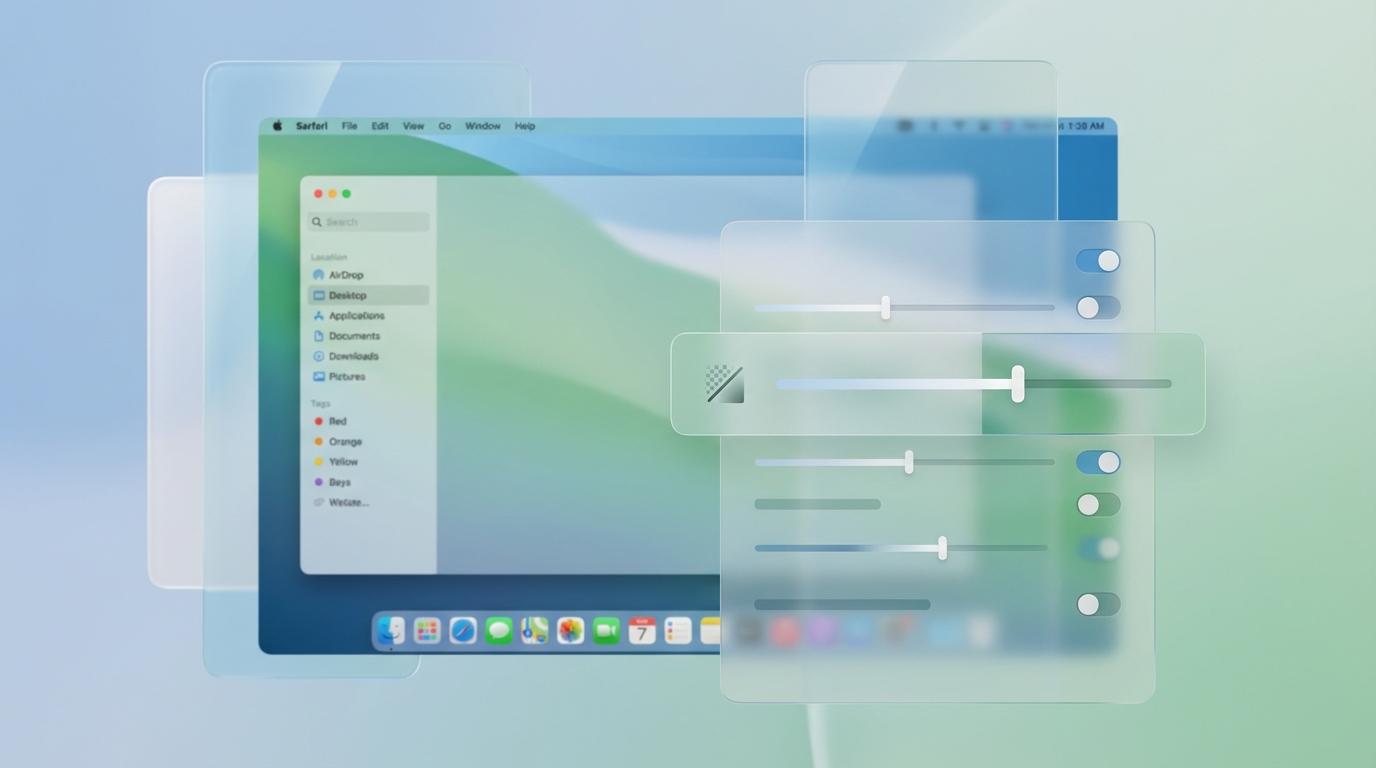Toggle the topmost switch in the settings panel
This screenshot has width=1376, height=768.
[x=1098, y=260]
